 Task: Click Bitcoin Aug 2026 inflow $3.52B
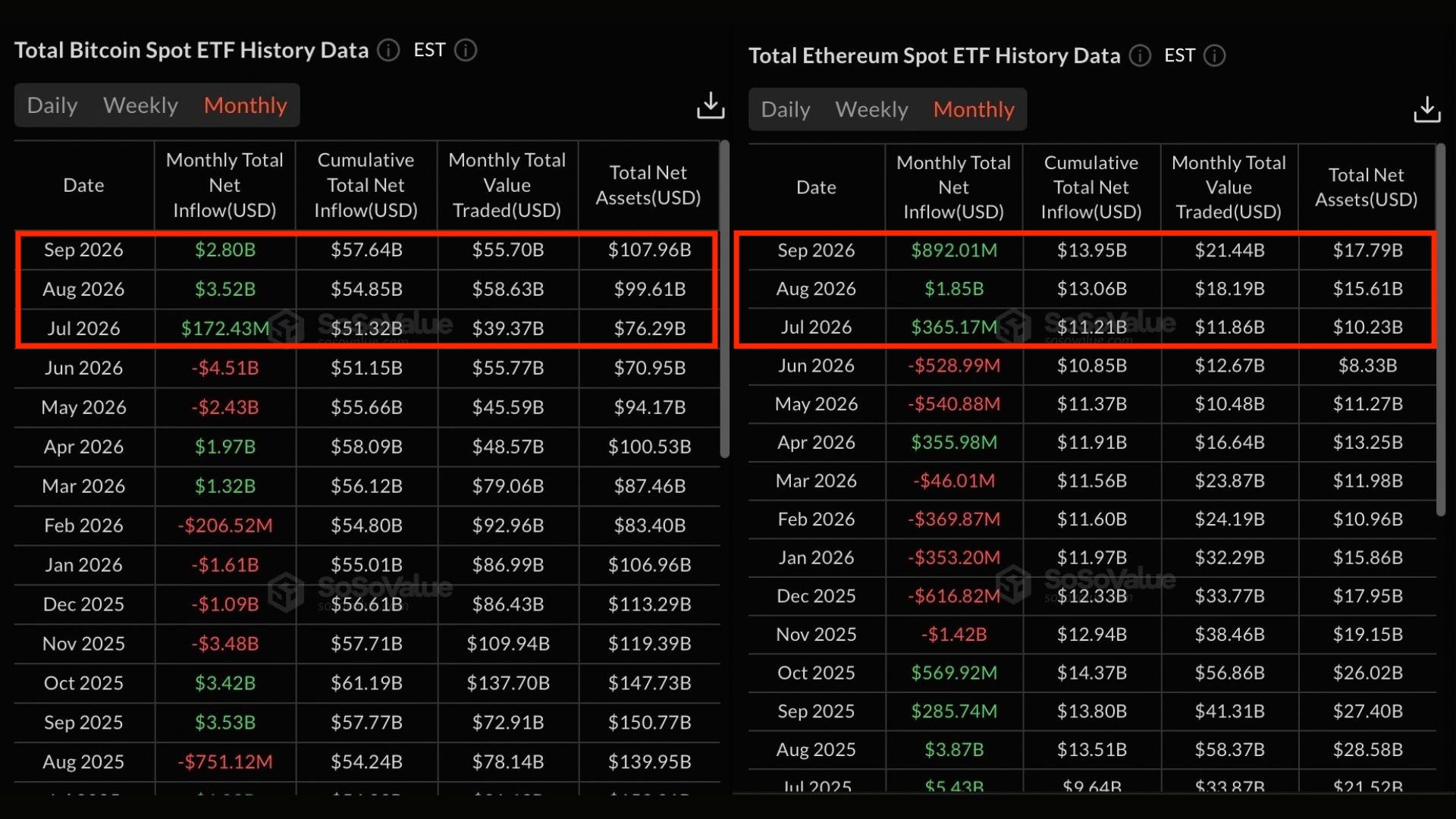point(225,289)
